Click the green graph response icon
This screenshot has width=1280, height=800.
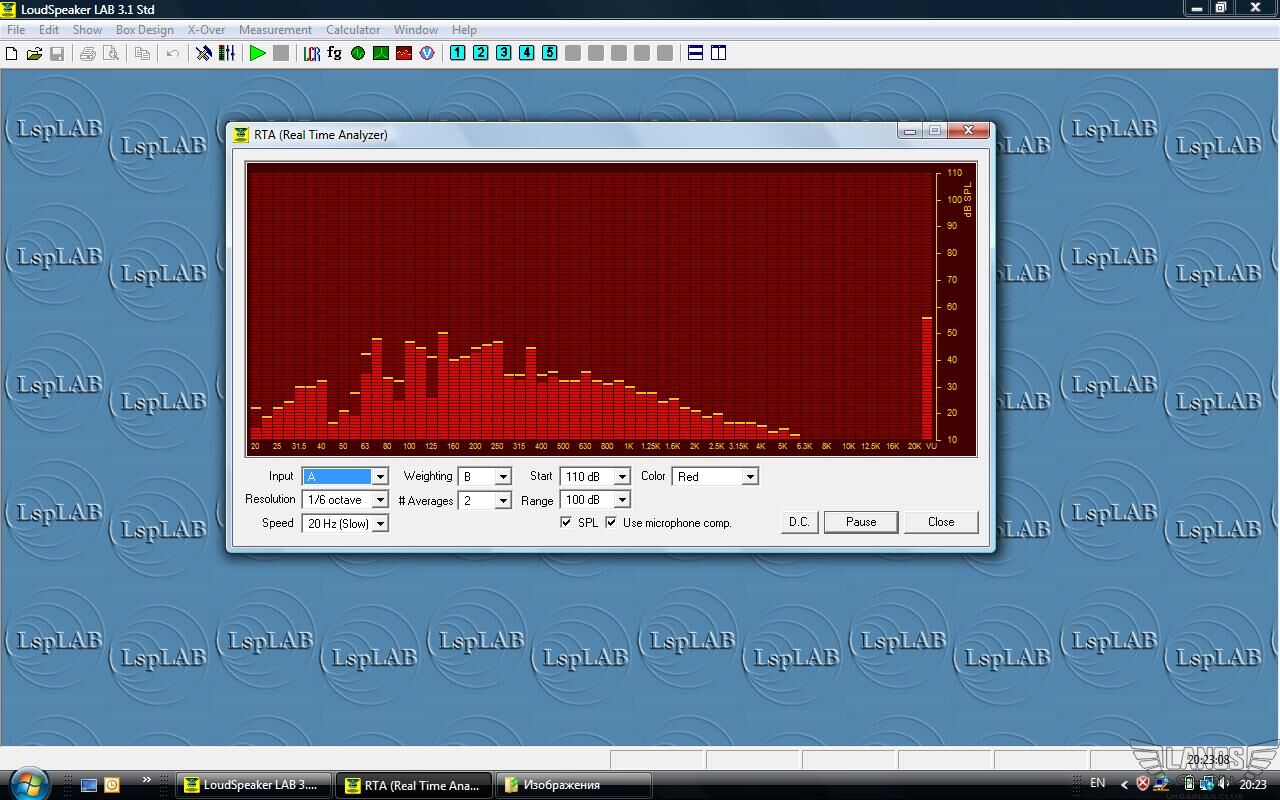[x=381, y=53]
